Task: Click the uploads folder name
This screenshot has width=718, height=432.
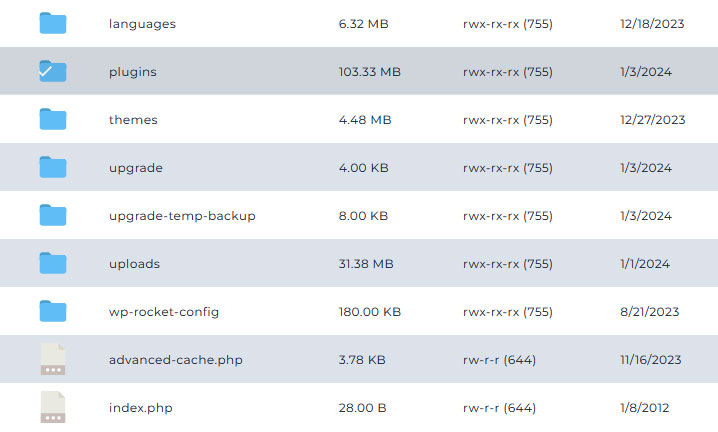Action: point(134,264)
